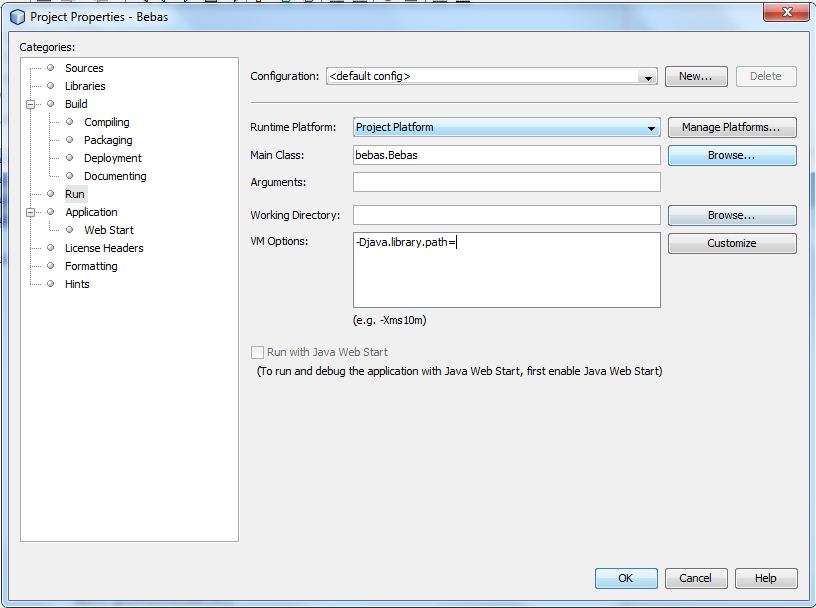Select the Deployment category
Screen dimensions: 816x608
click(112, 158)
